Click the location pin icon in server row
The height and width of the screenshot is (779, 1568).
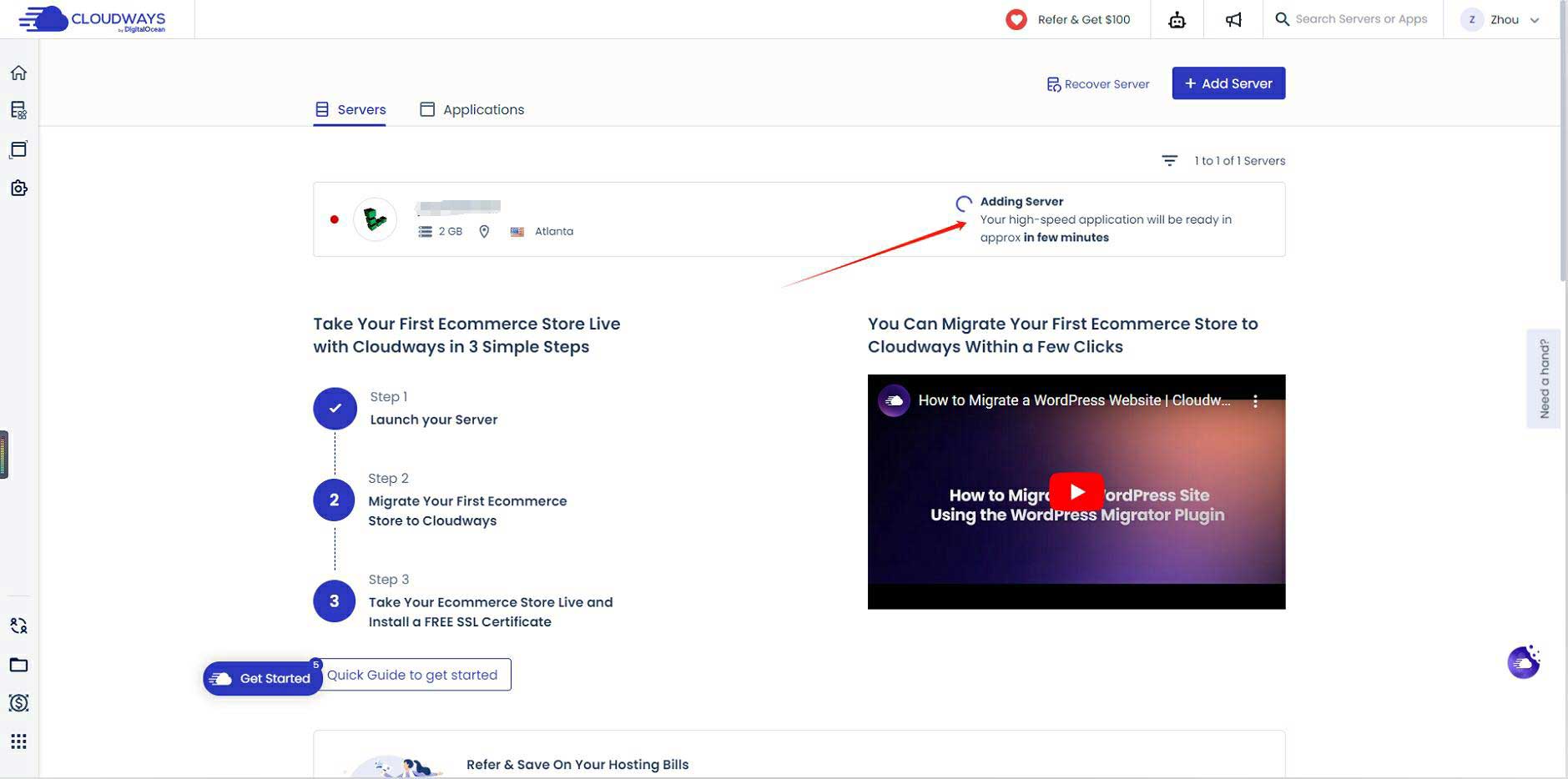click(x=484, y=232)
